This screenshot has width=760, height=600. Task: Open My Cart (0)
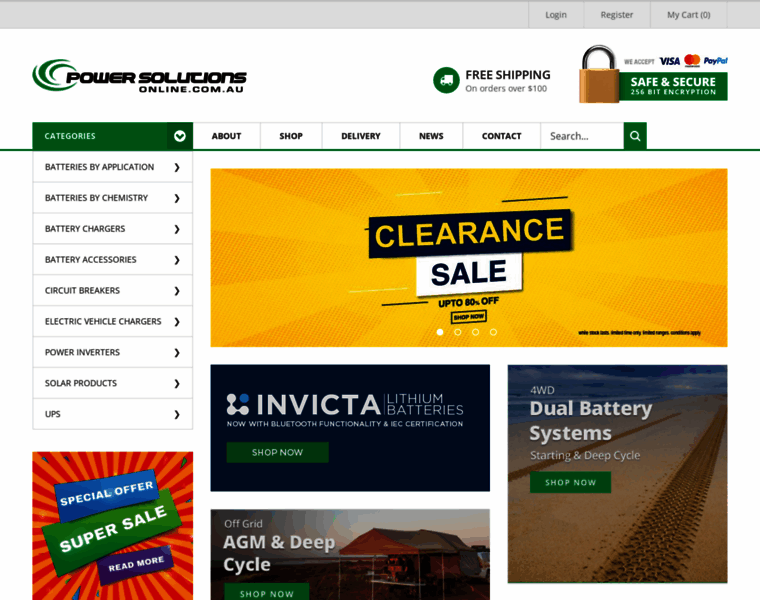[688, 15]
